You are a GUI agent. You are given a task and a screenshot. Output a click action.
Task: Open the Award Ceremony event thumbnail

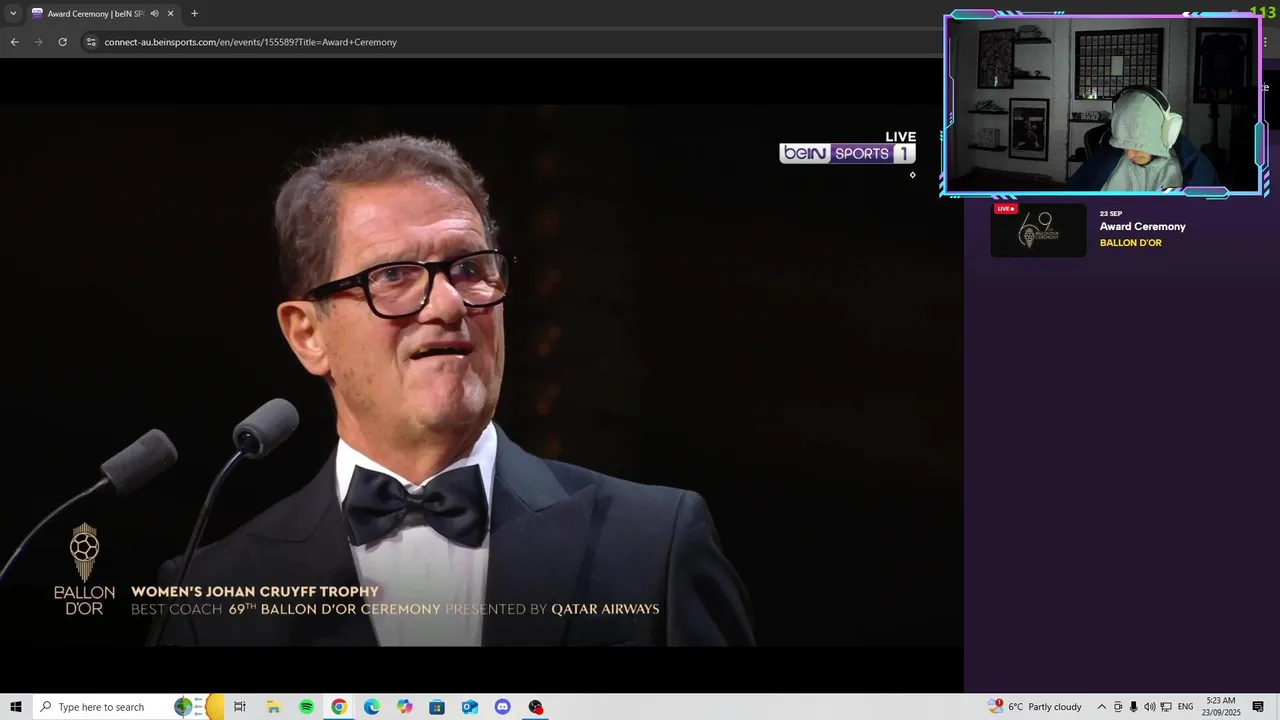pyautogui.click(x=1038, y=230)
